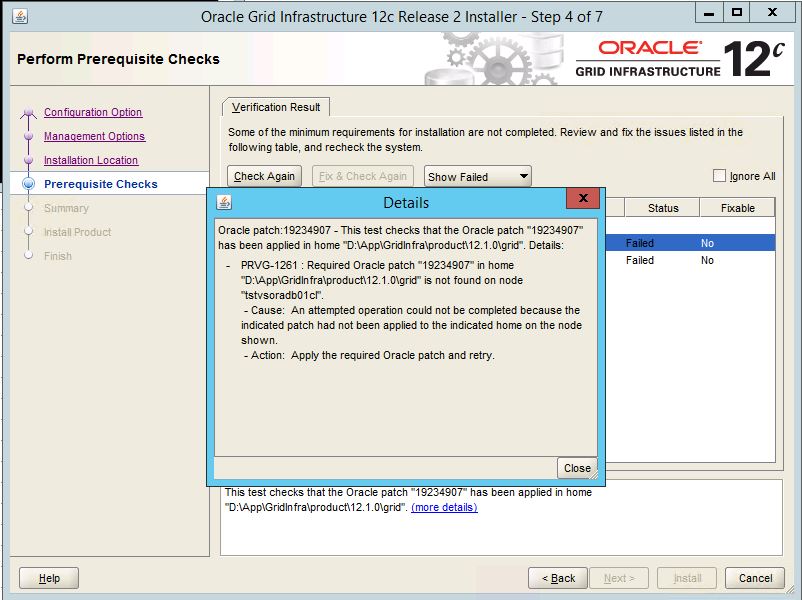Click the Prerequisite Checks step marker icon
The height and width of the screenshot is (600, 802).
[28, 184]
